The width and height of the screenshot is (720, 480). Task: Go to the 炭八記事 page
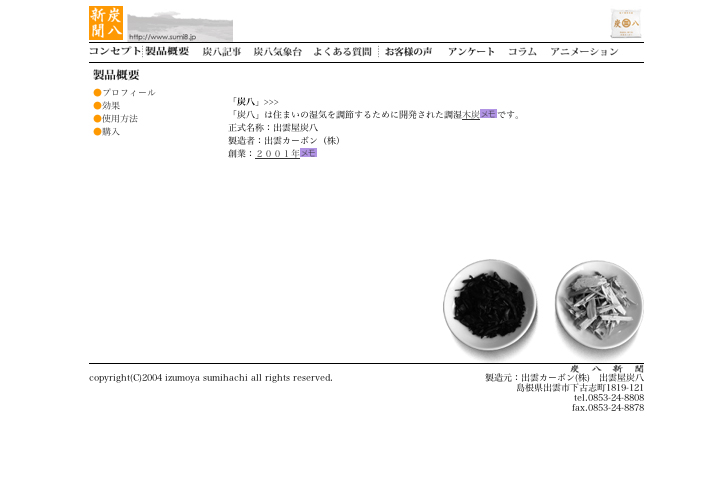[x=221, y=52]
